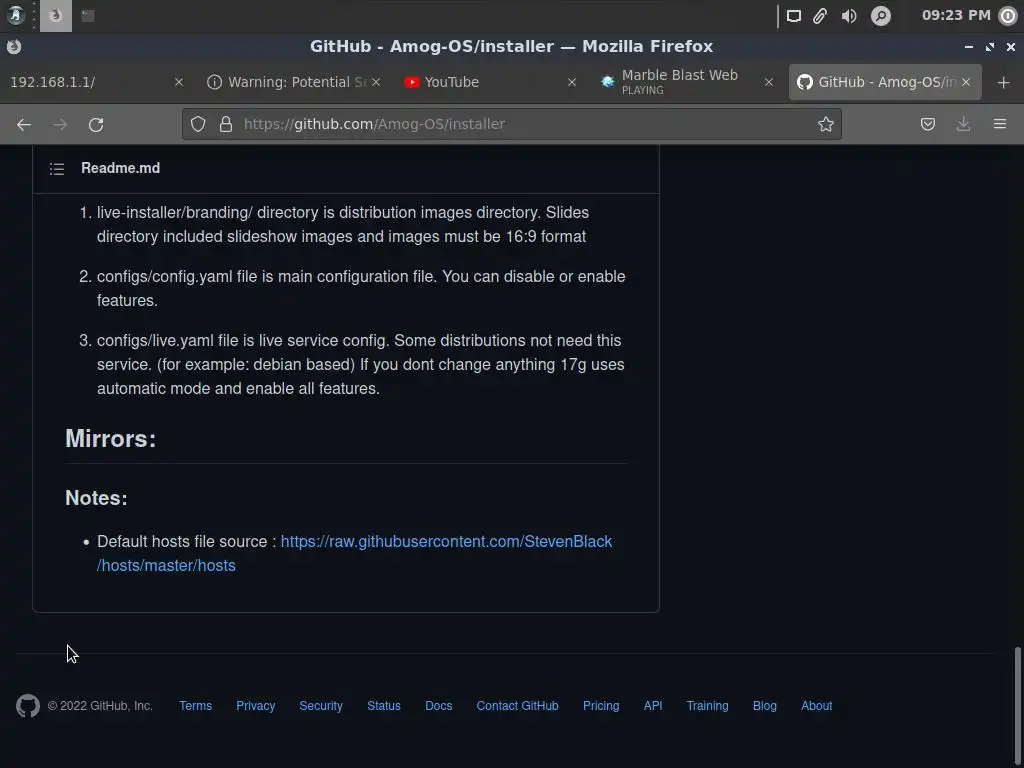Open the applications menu icon in top panel

(x=15, y=15)
